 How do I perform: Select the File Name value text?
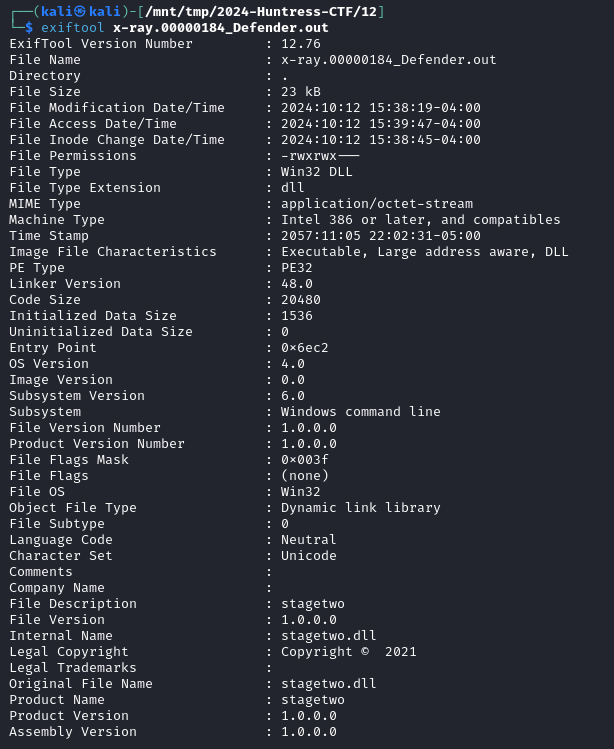click(388, 60)
